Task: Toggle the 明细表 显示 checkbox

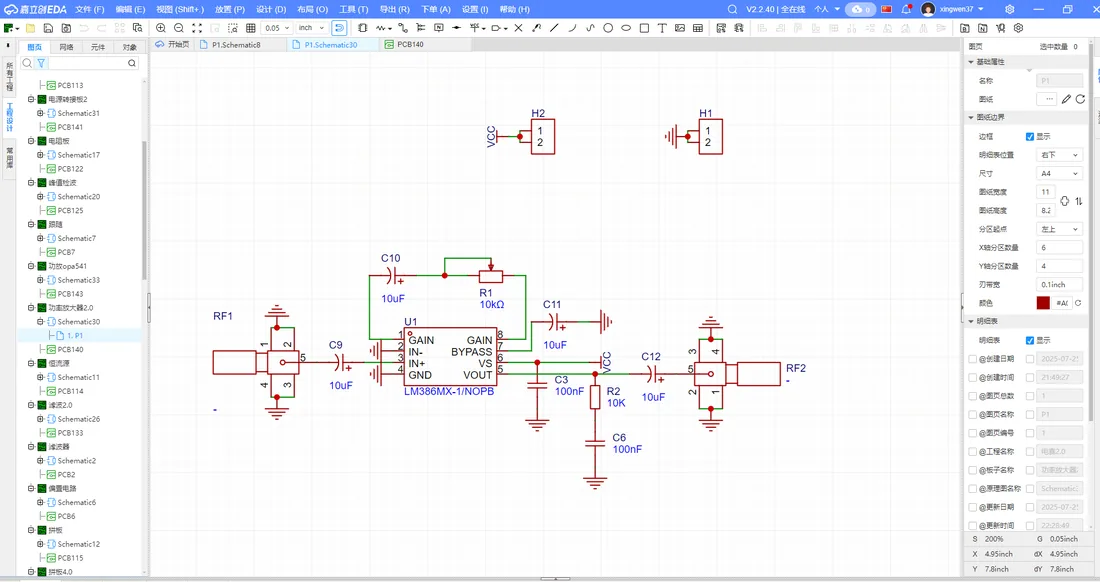Action: coord(1030,340)
